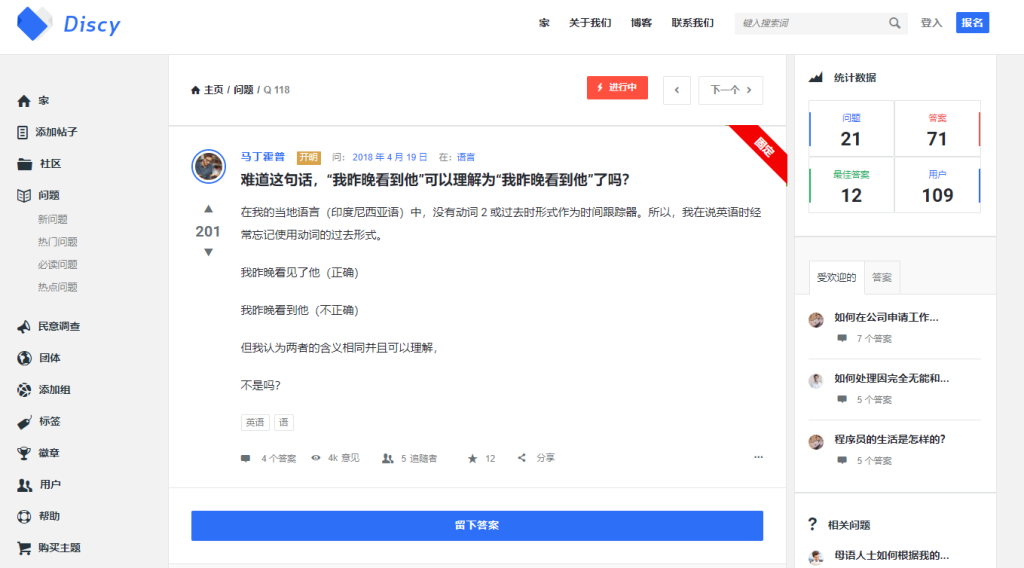Click the red 进行中 status button
1024x568 pixels.
617,88
